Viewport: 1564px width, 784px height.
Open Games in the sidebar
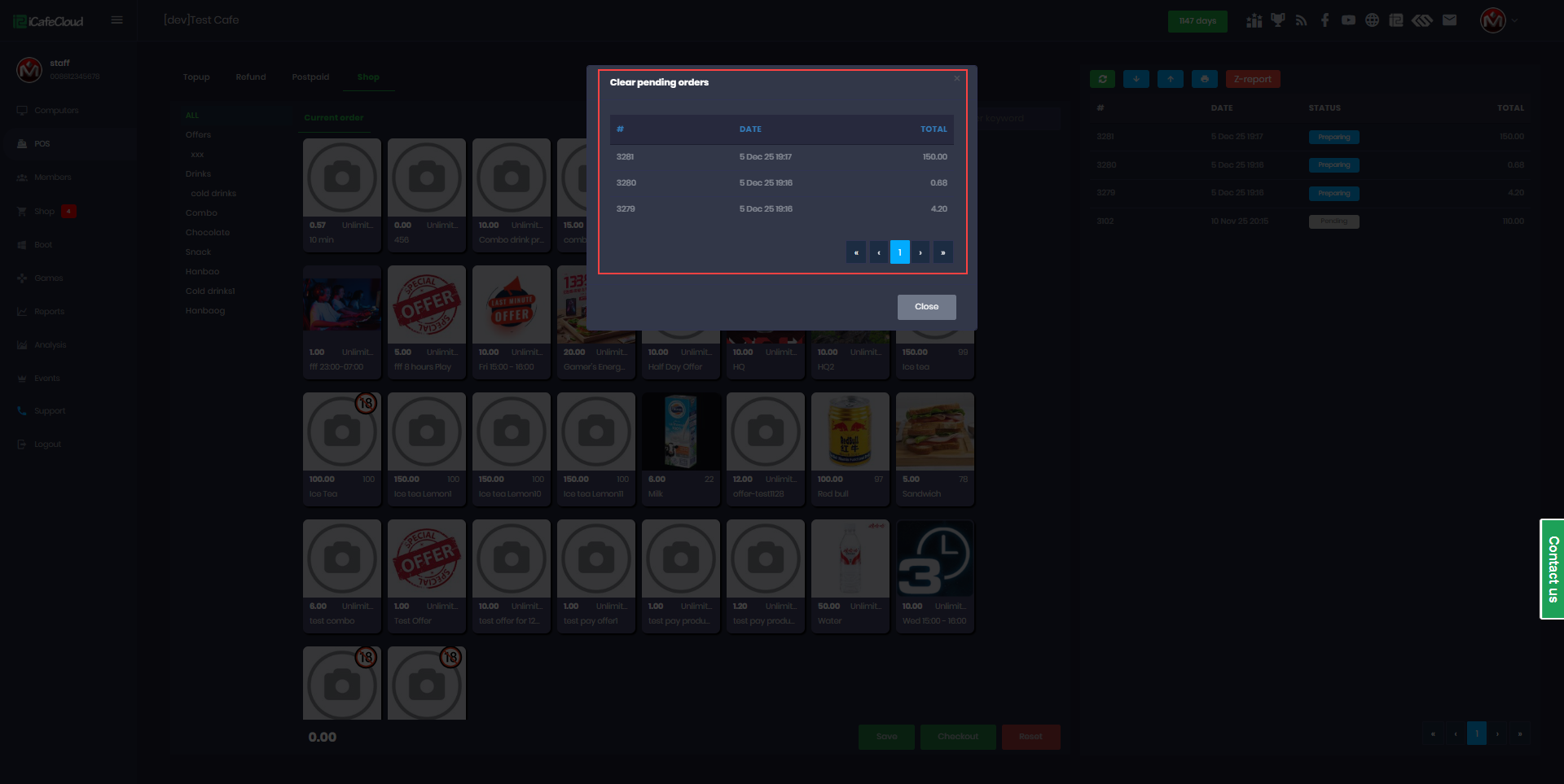(x=48, y=278)
